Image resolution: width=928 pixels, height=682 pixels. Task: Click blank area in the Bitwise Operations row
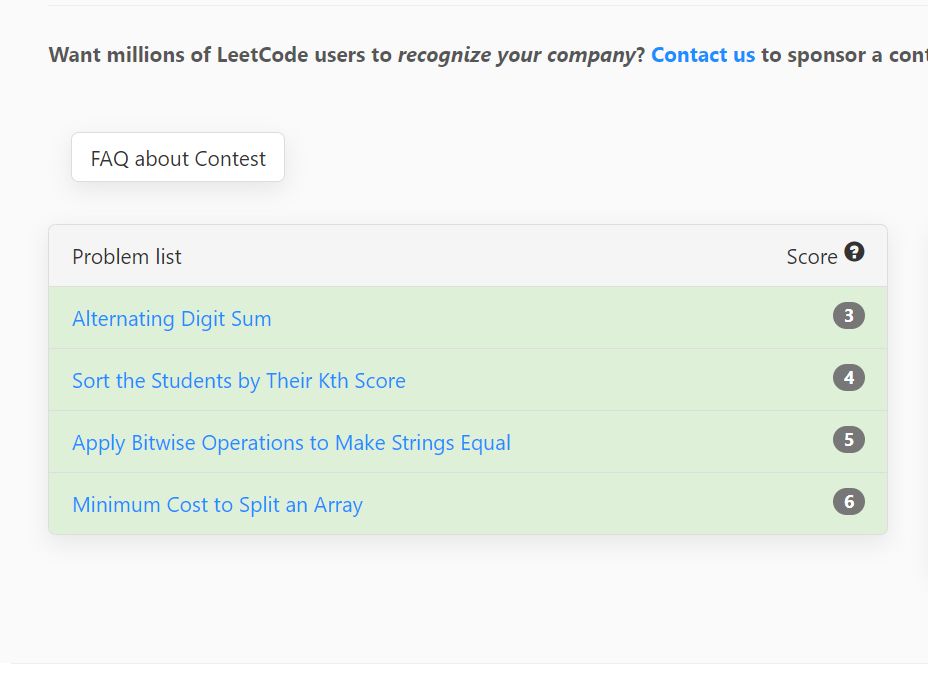(669, 442)
